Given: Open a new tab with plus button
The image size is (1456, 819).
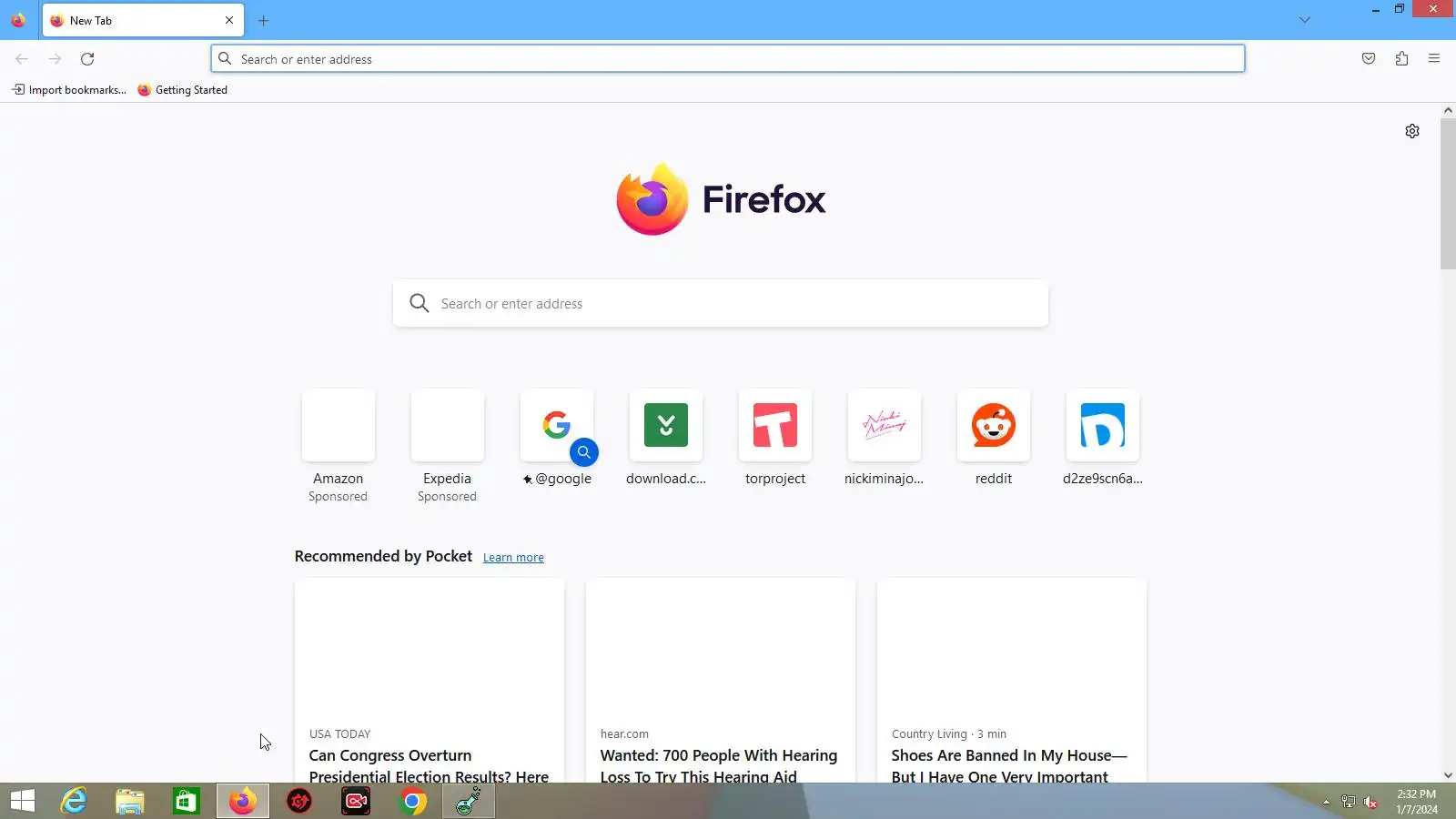Looking at the screenshot, I should coord(263,20).
